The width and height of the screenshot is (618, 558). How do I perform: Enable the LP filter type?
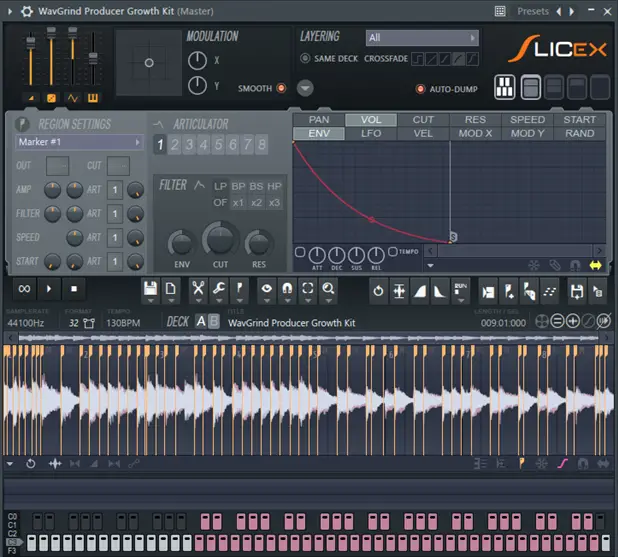(220, 186)
